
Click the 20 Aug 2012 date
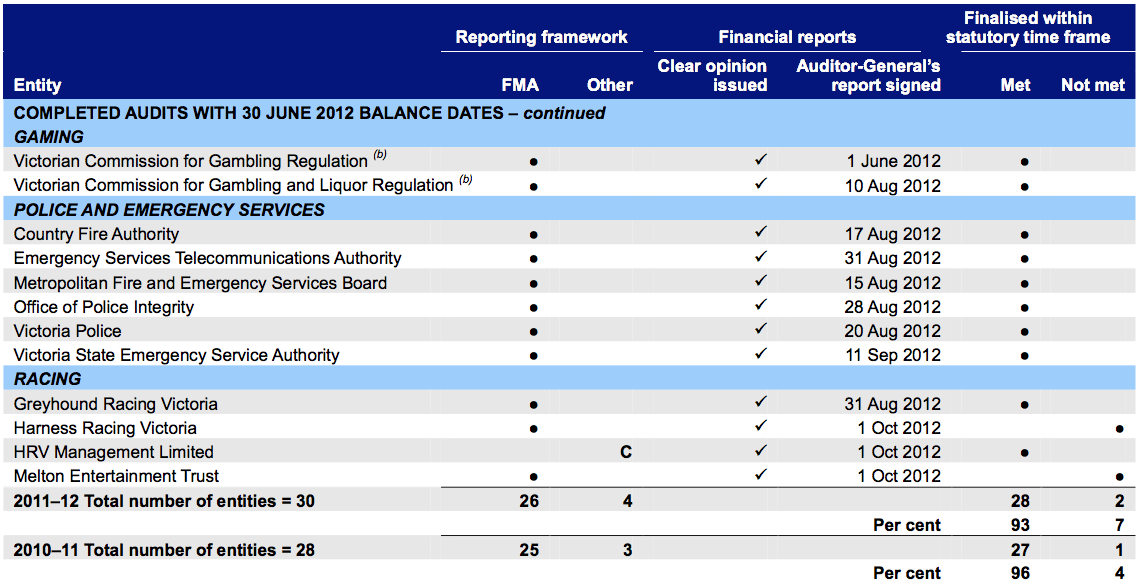[893, 331]
